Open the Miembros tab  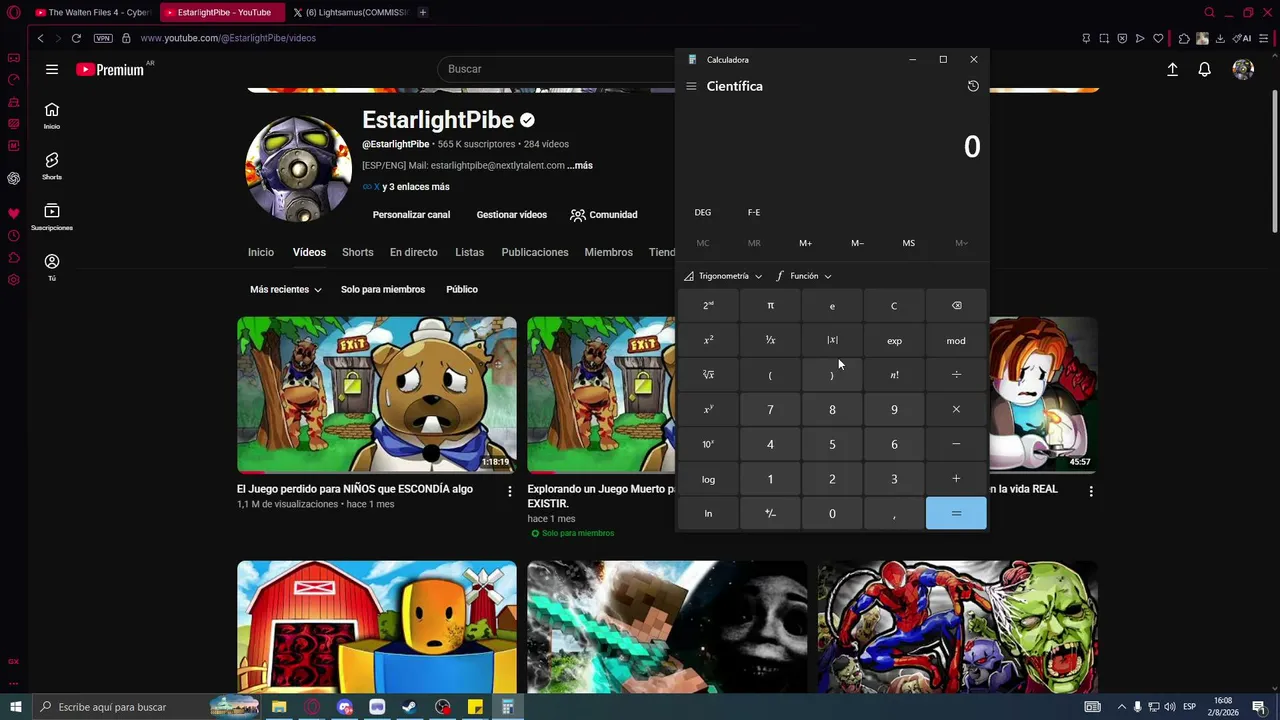click(x=609, y=252)
